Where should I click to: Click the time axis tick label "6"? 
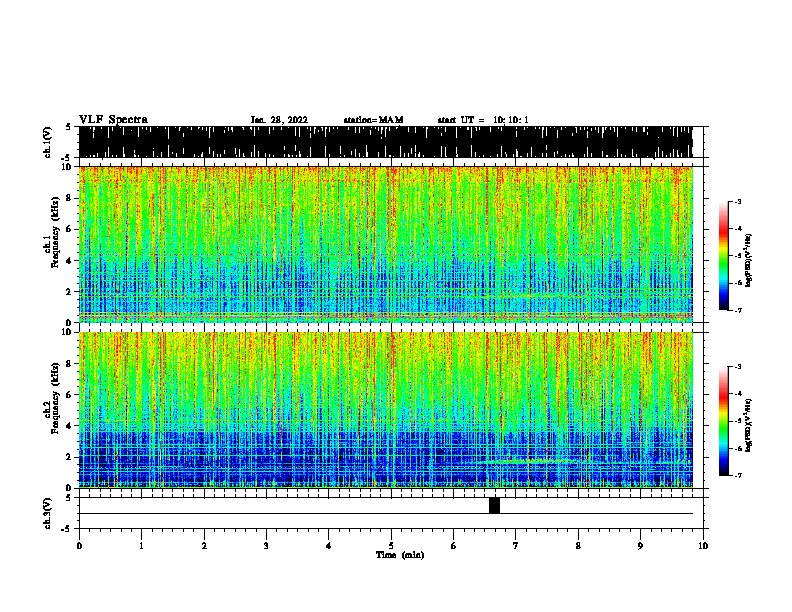coord(453,546)
